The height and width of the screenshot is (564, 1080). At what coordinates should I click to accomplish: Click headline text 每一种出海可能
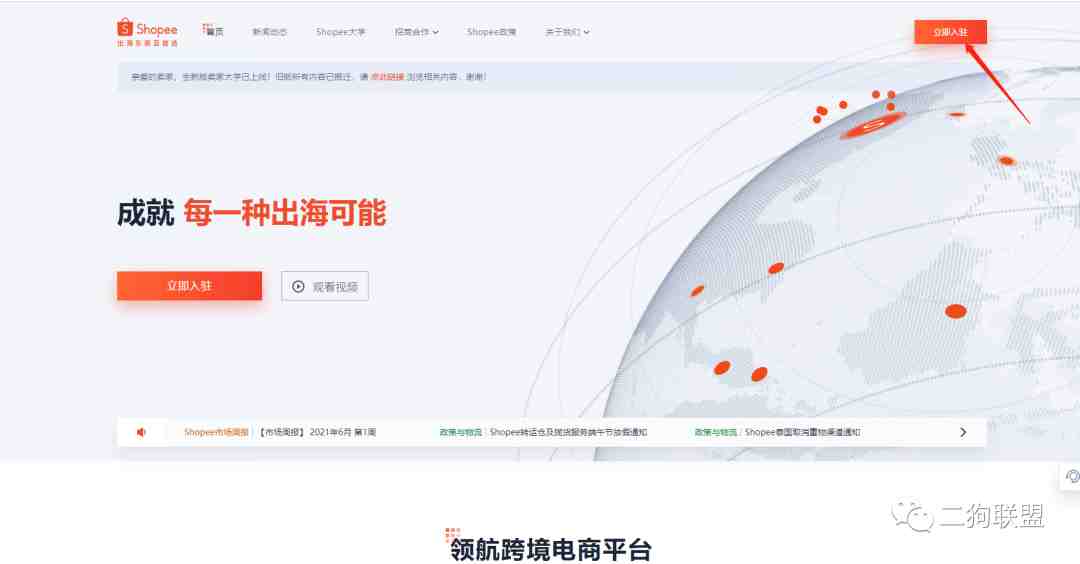[284, 213]
